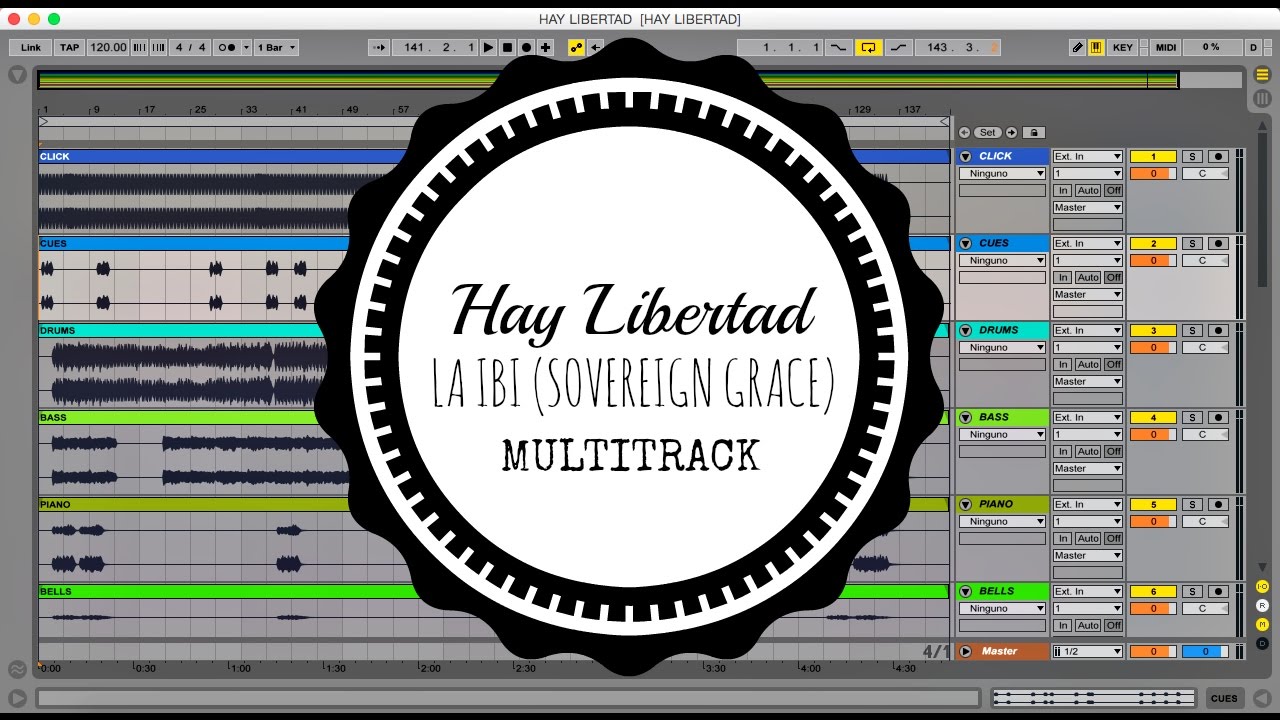Toggle the Returns section R button
The width and height of the screenshot is (1280, 720).
[x=1262, y=605]
